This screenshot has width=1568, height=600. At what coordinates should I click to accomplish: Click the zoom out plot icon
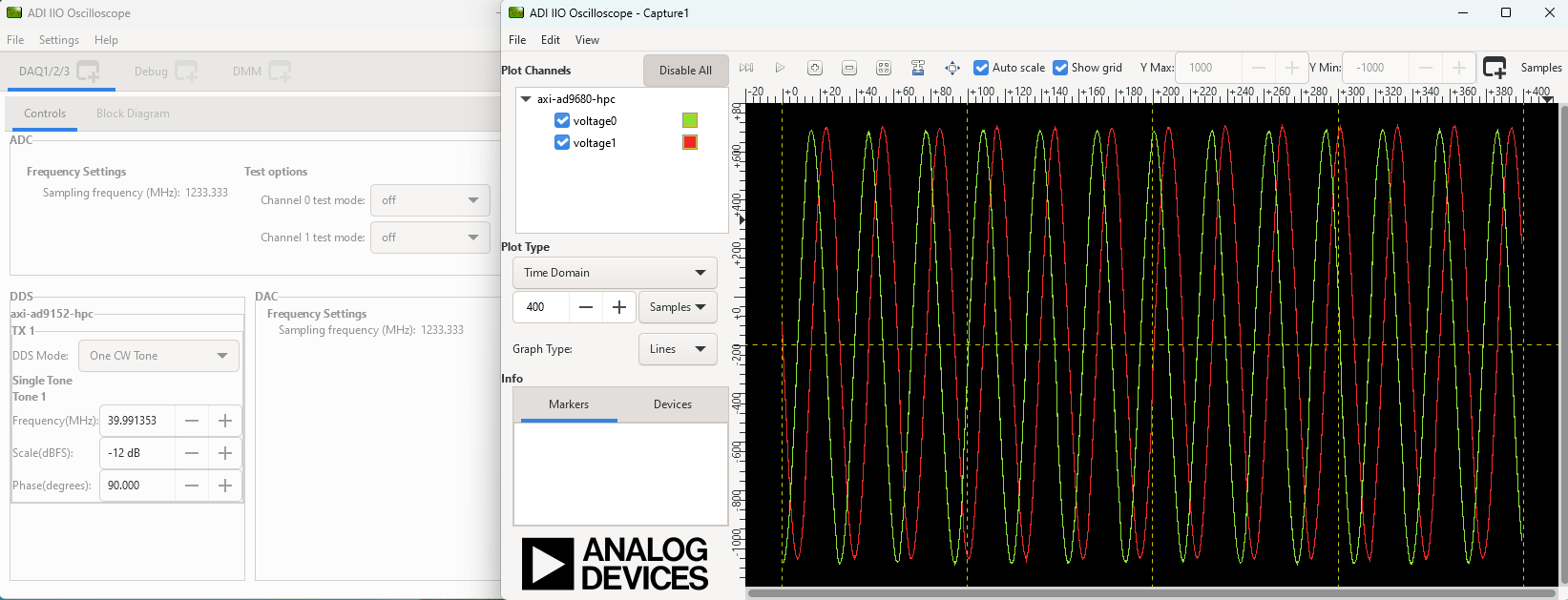849,68
